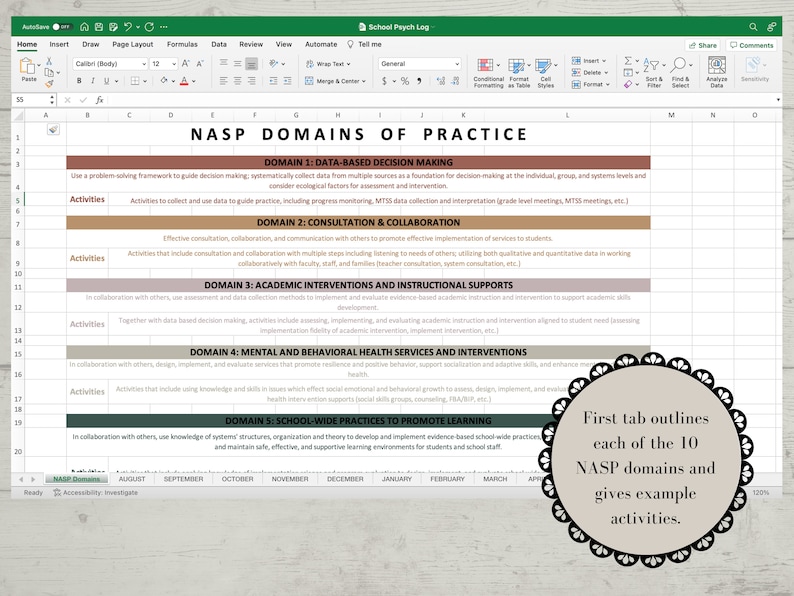
Task: Increase font size with large A icon
Action: [186, 64]
